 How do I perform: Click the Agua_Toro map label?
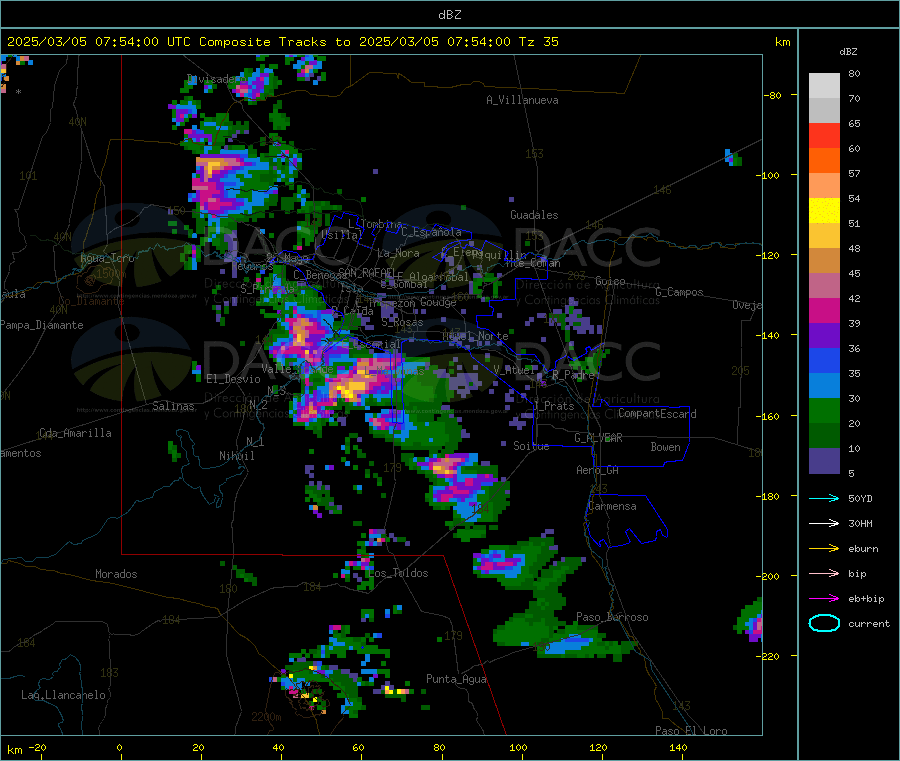pyautogui.click(x=107, y=259)
